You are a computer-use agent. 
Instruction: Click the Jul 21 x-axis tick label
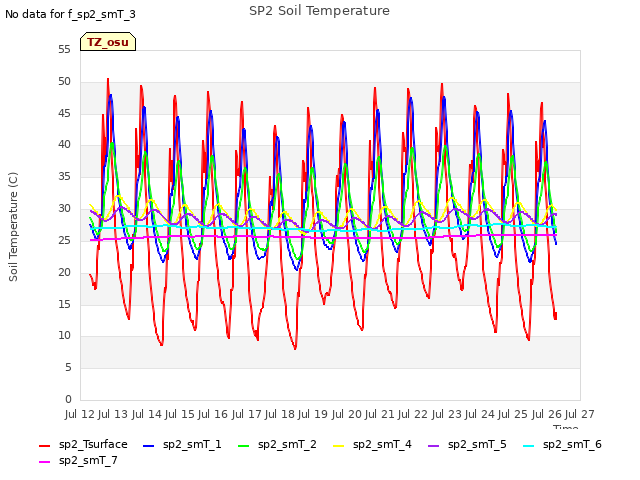379,414
